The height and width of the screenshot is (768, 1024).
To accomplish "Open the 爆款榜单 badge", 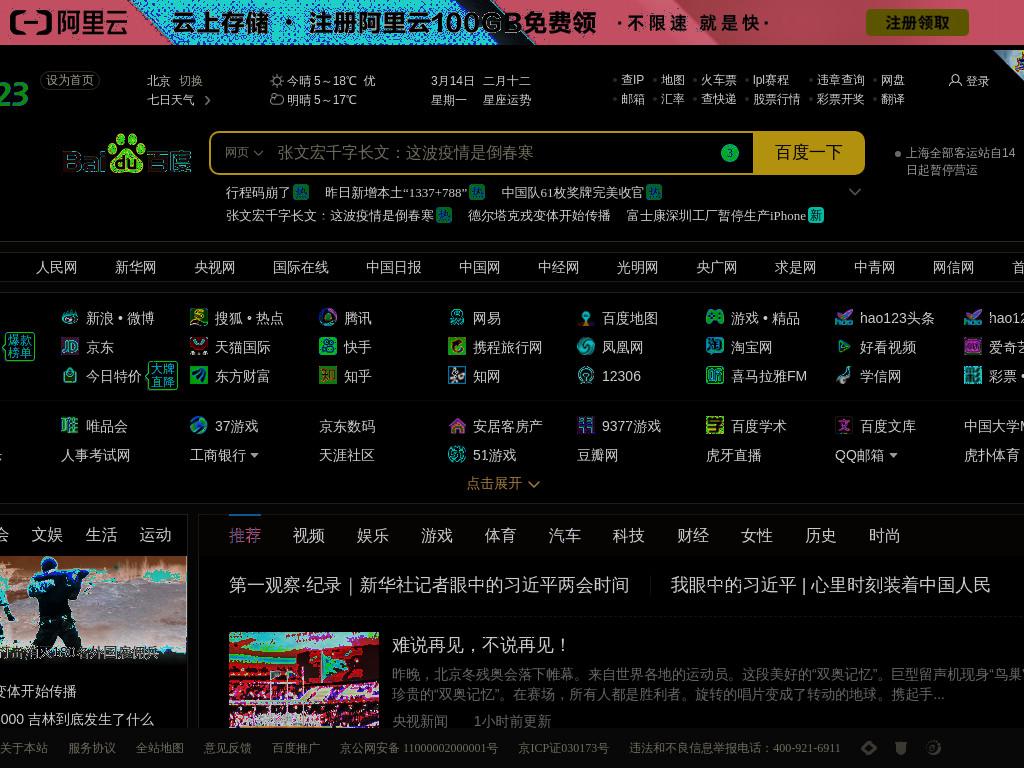I will pyautogui.click(x=20, y=347).
